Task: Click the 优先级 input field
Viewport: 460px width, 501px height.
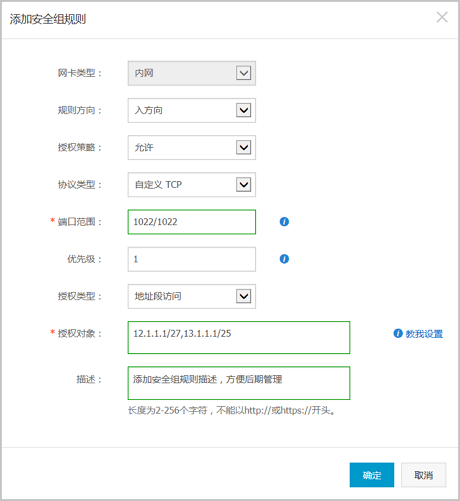Action: coord(192,259)
